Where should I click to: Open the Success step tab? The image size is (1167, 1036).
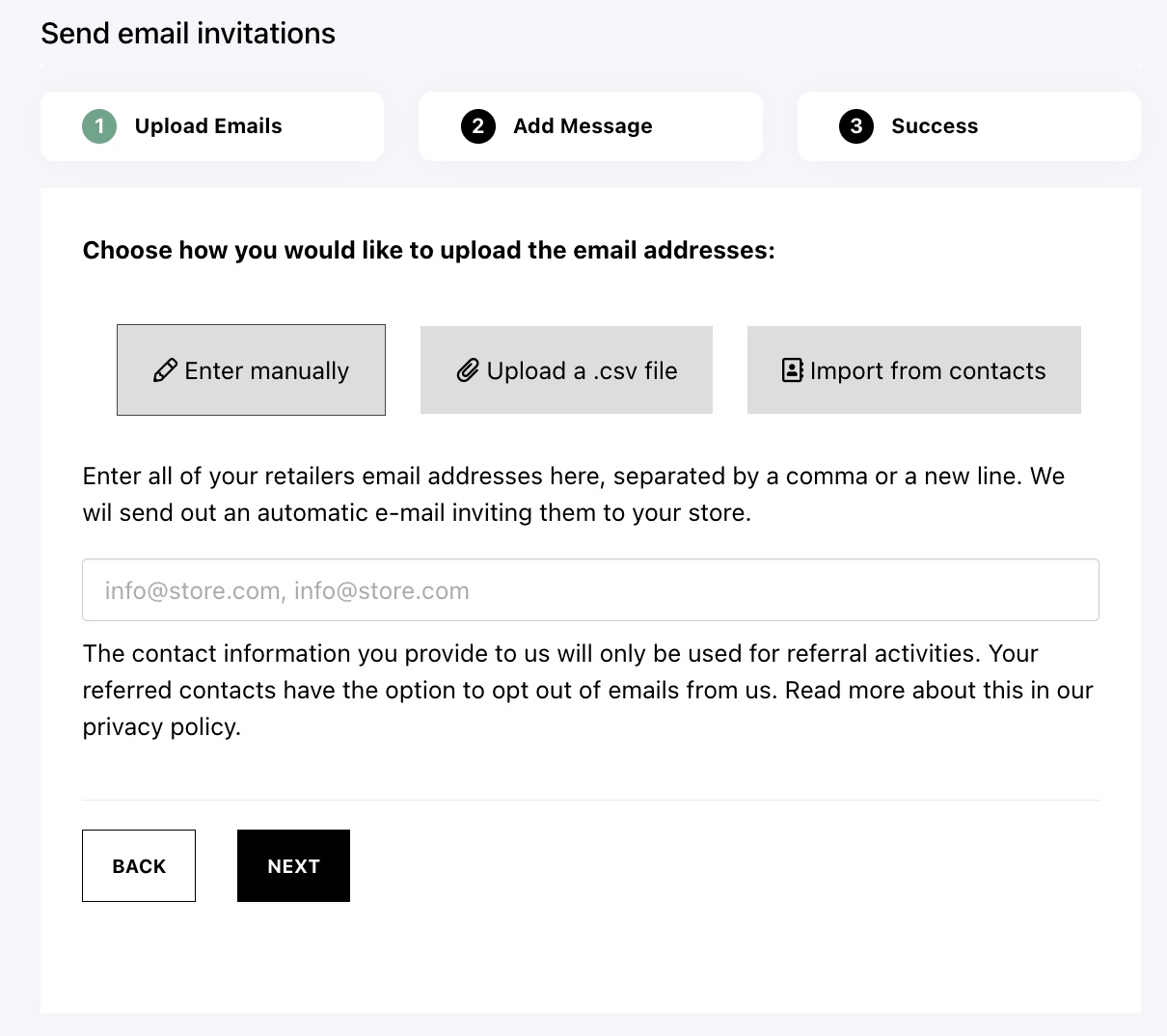coord(969,126)
